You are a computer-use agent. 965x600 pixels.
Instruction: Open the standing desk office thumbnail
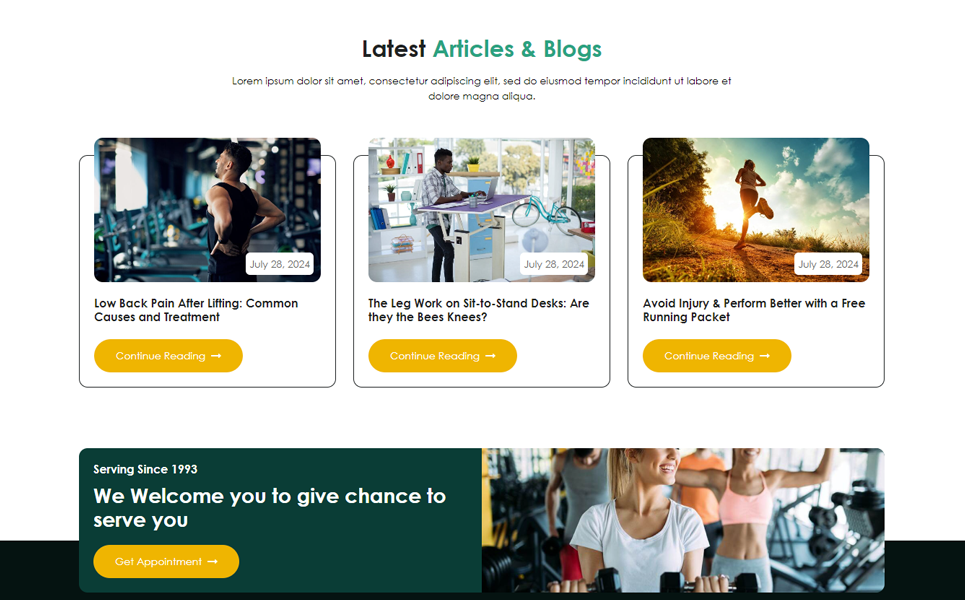click(x=482, y=210)
